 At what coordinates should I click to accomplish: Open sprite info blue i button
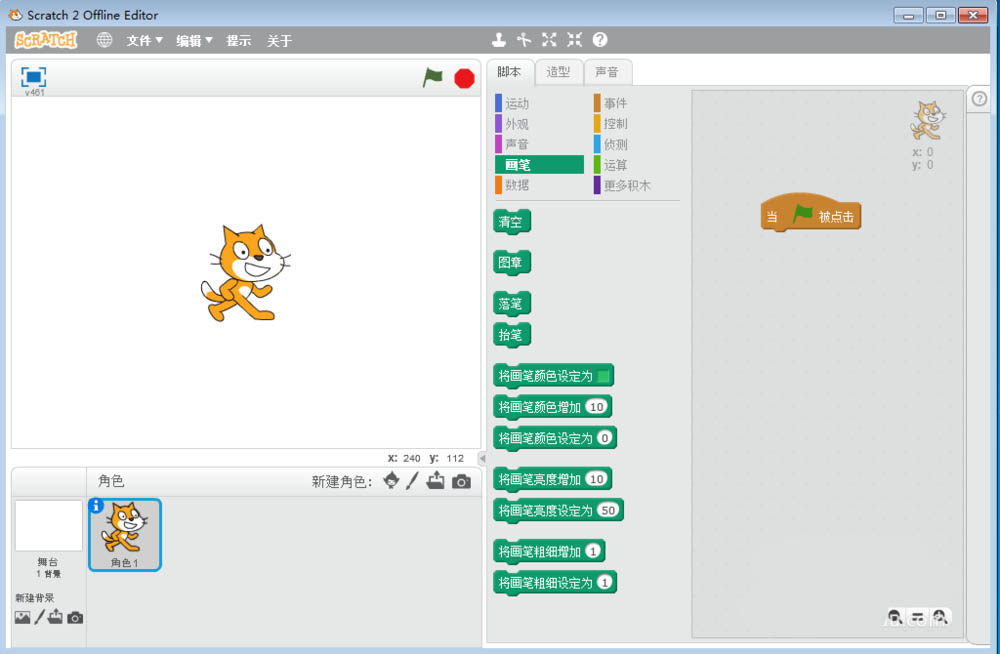click(x=96, y=505)
